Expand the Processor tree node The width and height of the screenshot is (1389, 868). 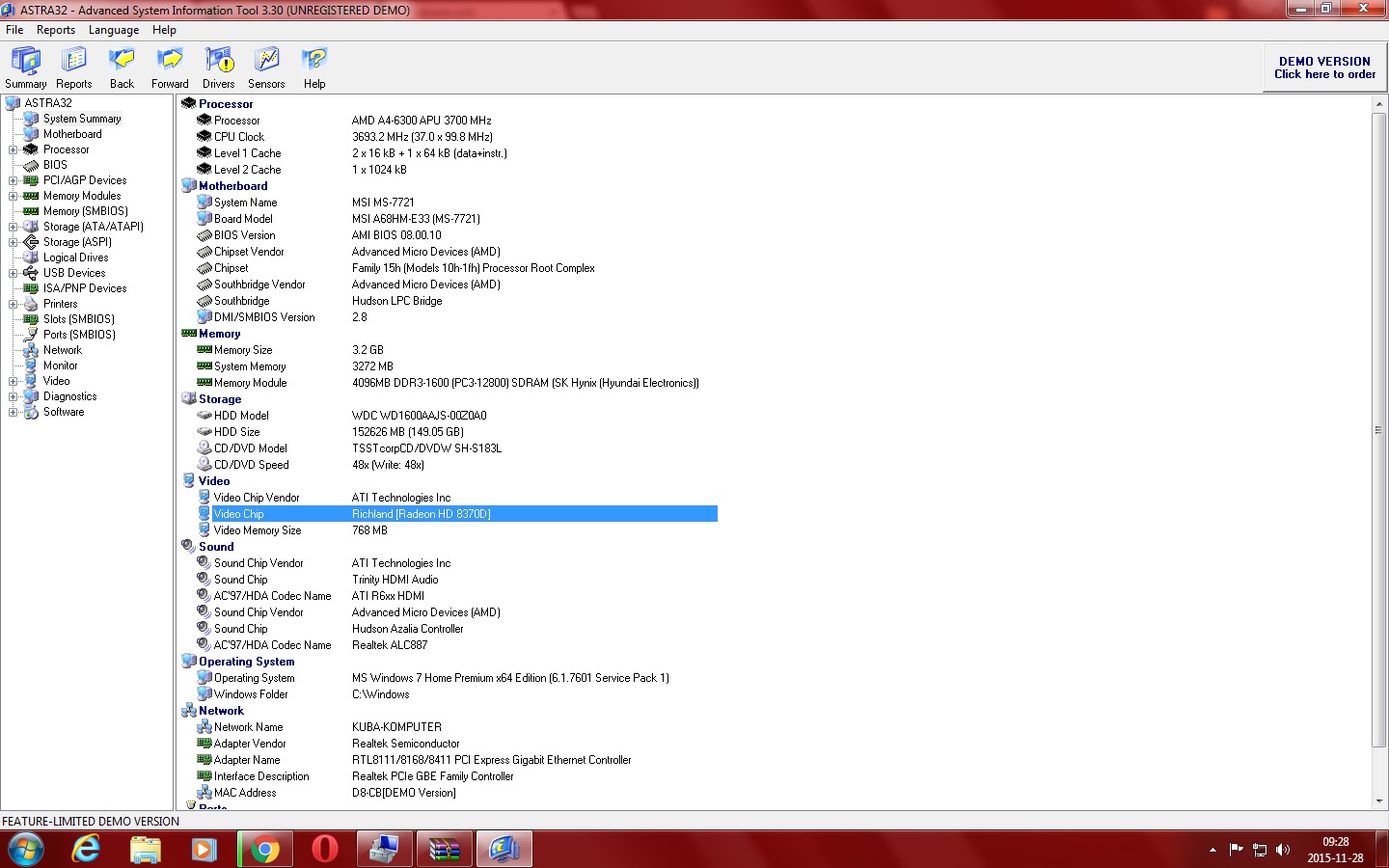coord(14,149)
